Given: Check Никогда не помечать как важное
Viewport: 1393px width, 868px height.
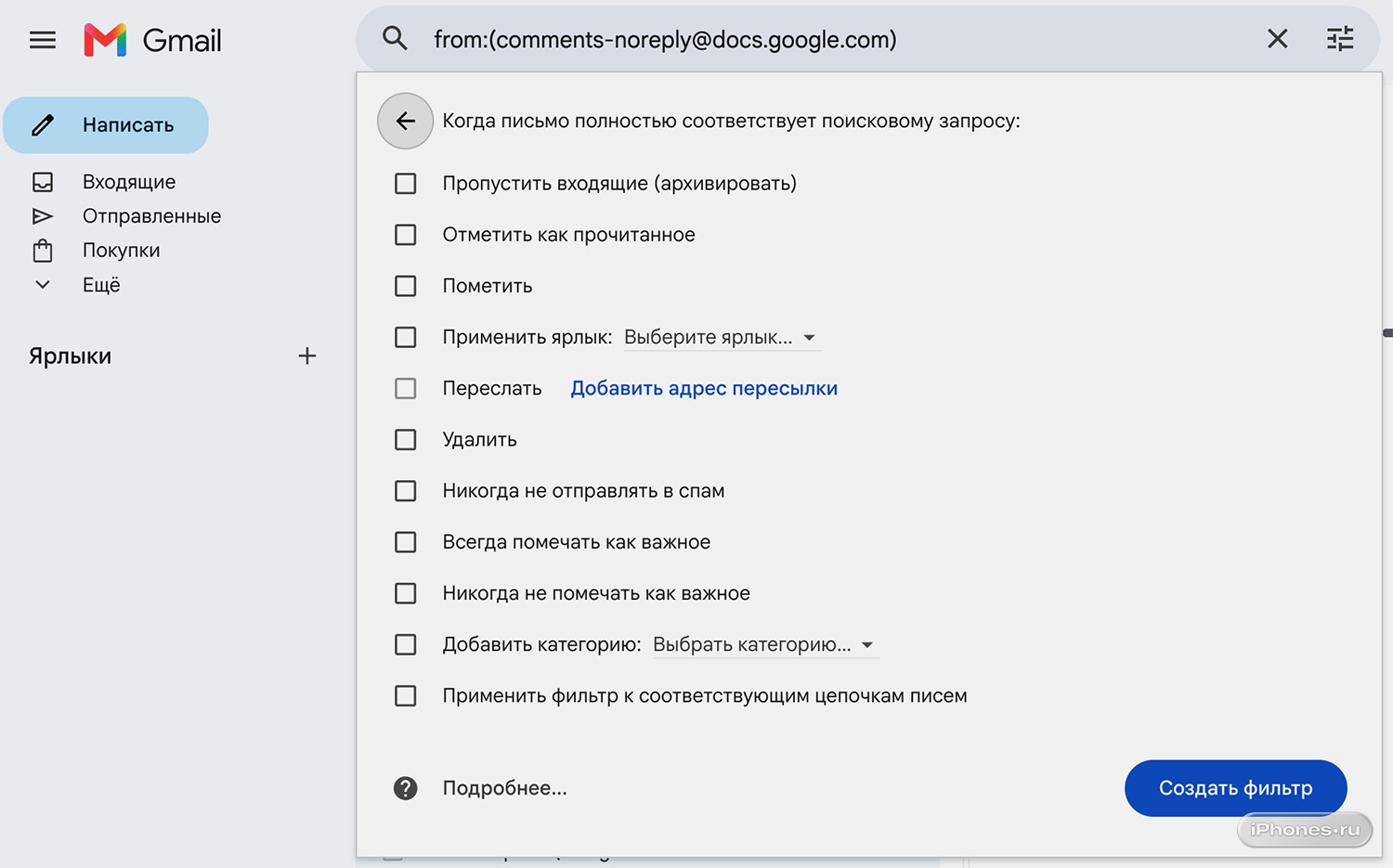Looking at the screenshot, I should 406,593.
